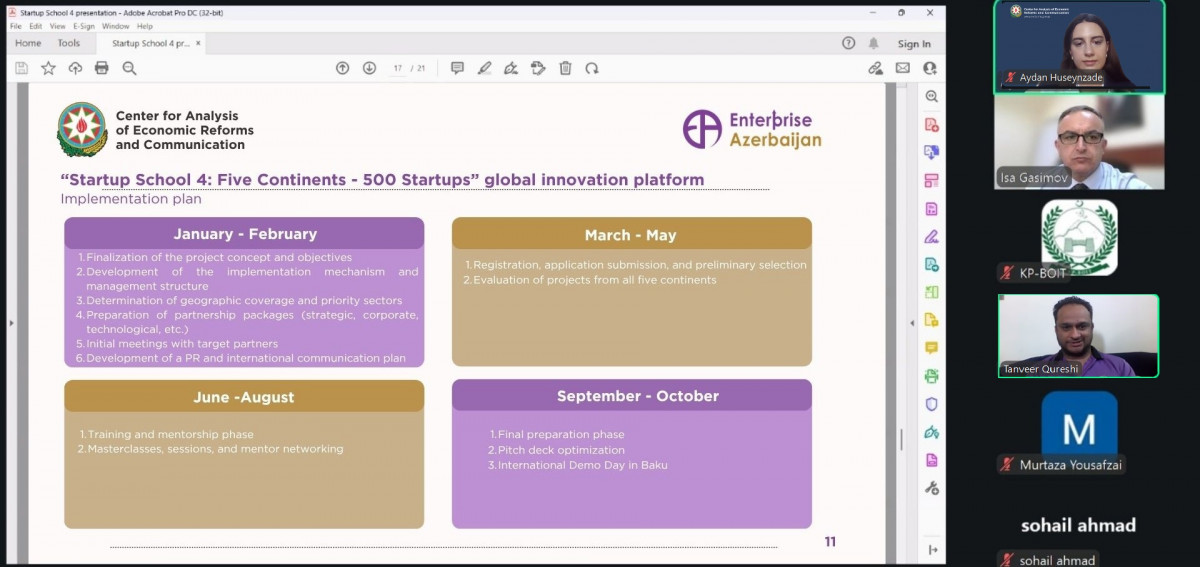Click the January - February heading on the slide
Viewport: 1200px width, 567px height.
[x=245, y=234]
